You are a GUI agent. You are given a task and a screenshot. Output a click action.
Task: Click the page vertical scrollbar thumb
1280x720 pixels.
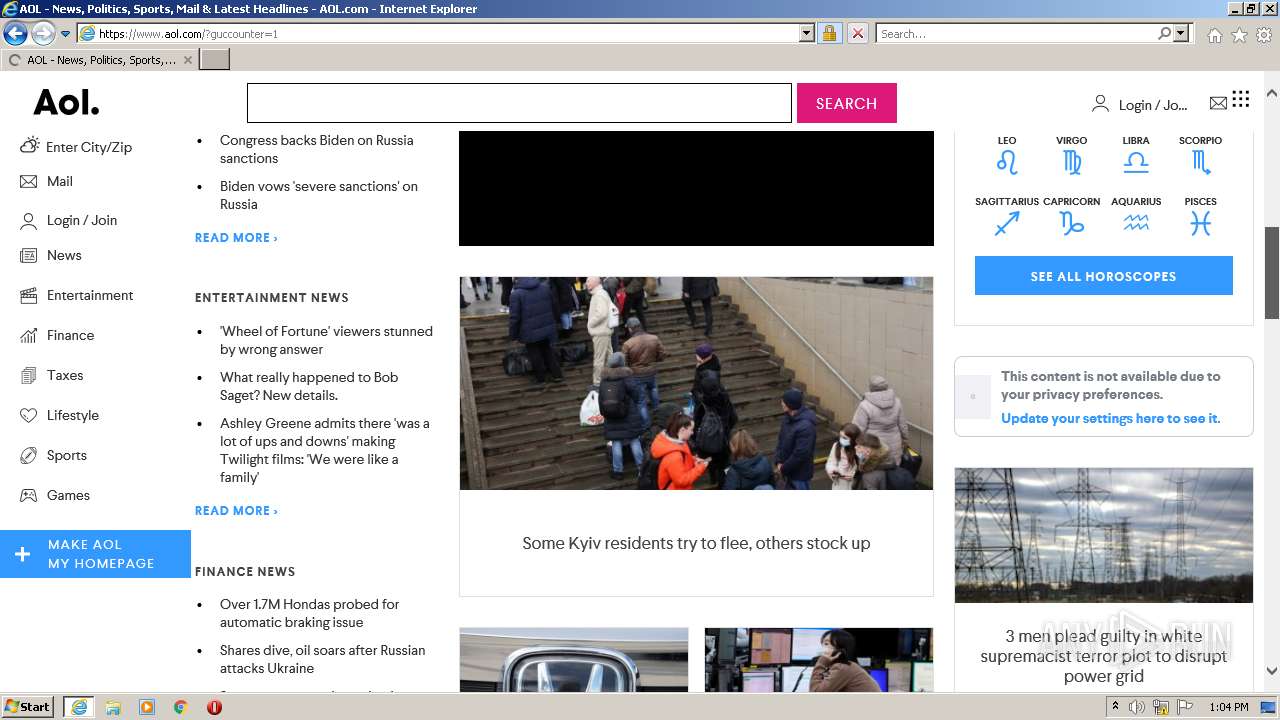[x=1272, y=273]
